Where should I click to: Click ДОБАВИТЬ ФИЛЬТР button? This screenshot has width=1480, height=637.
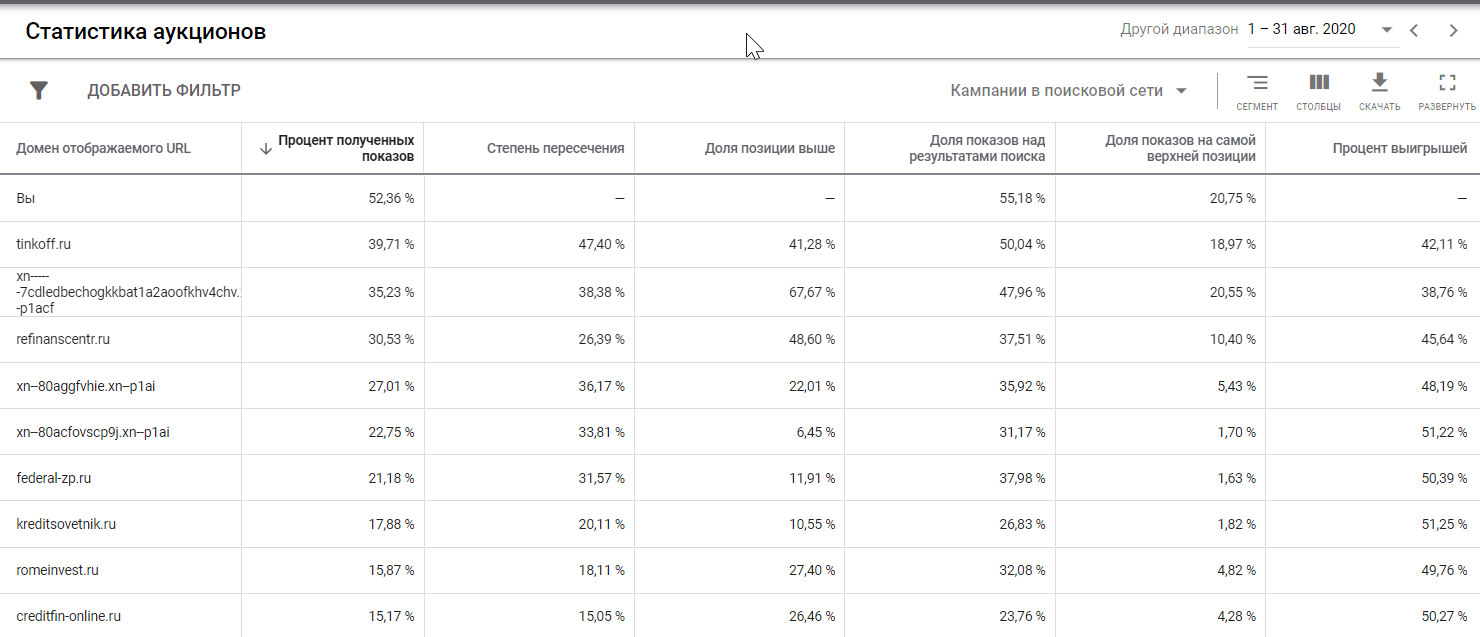(x=164, y=91)
